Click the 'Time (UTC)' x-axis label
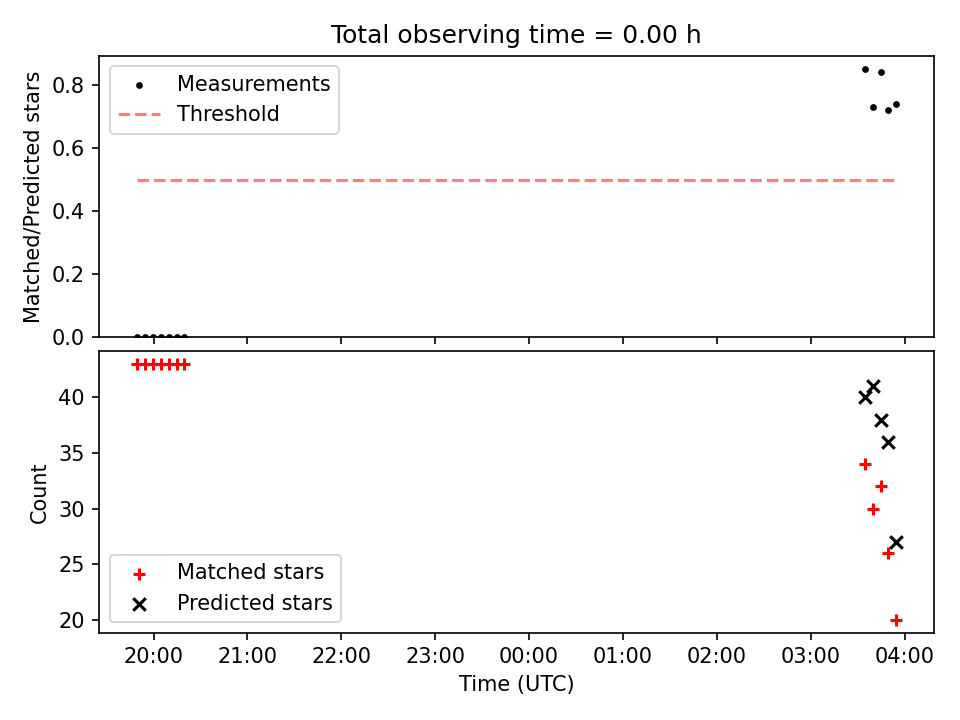960x720 pixels. [x=516, y=684]
